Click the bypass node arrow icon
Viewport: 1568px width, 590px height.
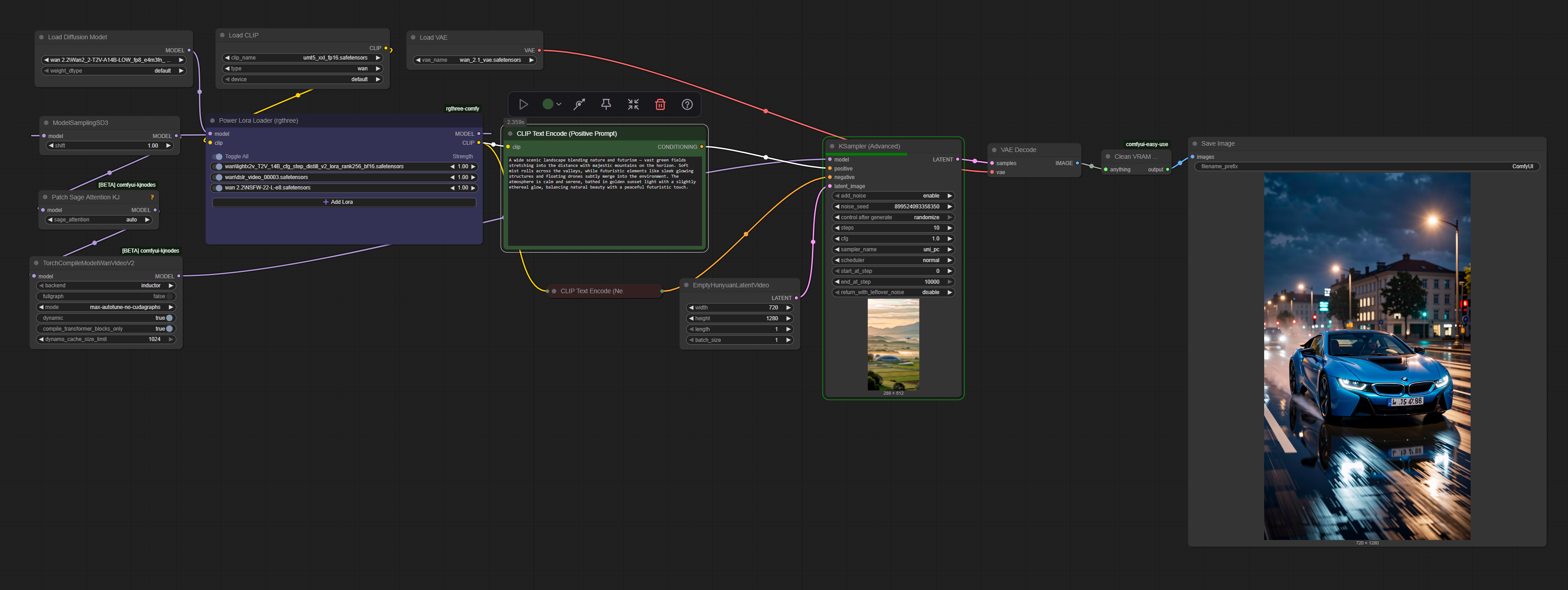tap(579, 104)
